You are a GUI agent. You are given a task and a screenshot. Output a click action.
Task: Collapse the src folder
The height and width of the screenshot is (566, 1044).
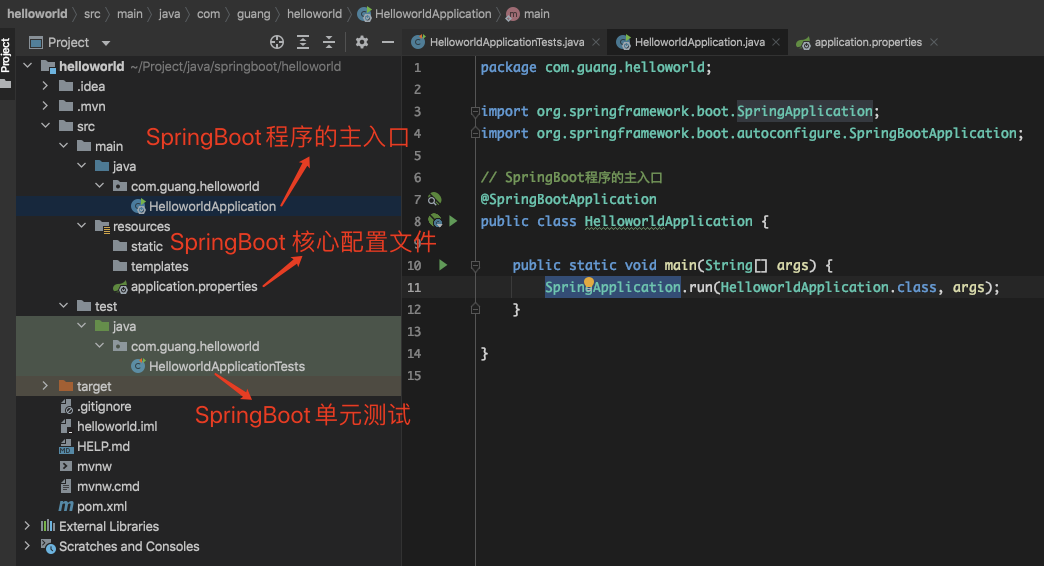[x=45, y=125]
